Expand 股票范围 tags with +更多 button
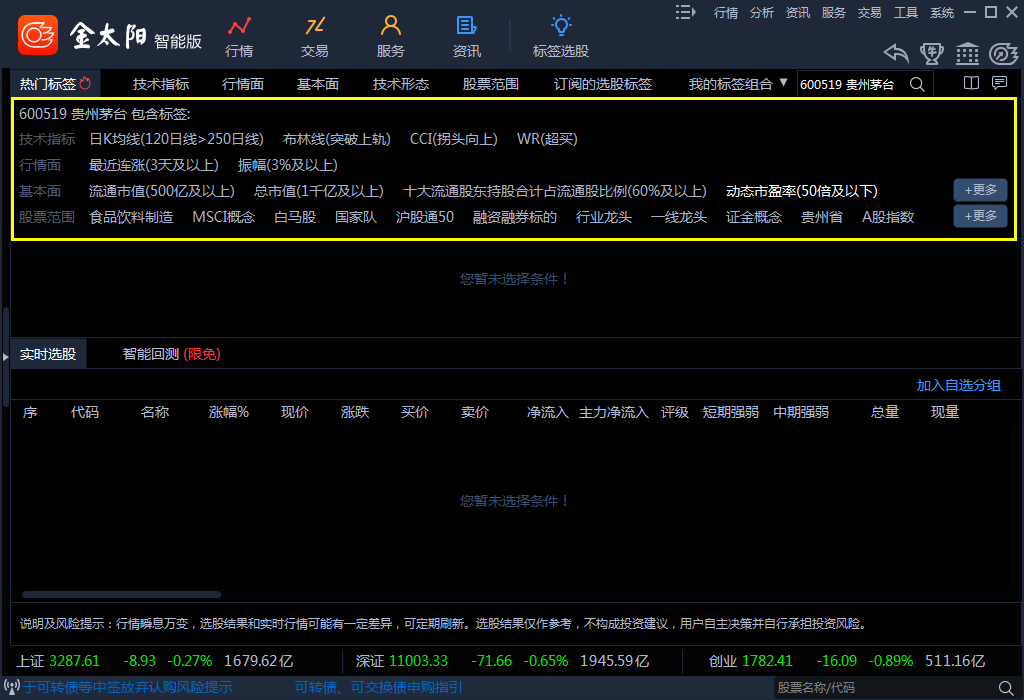 (x=980, y=216)
